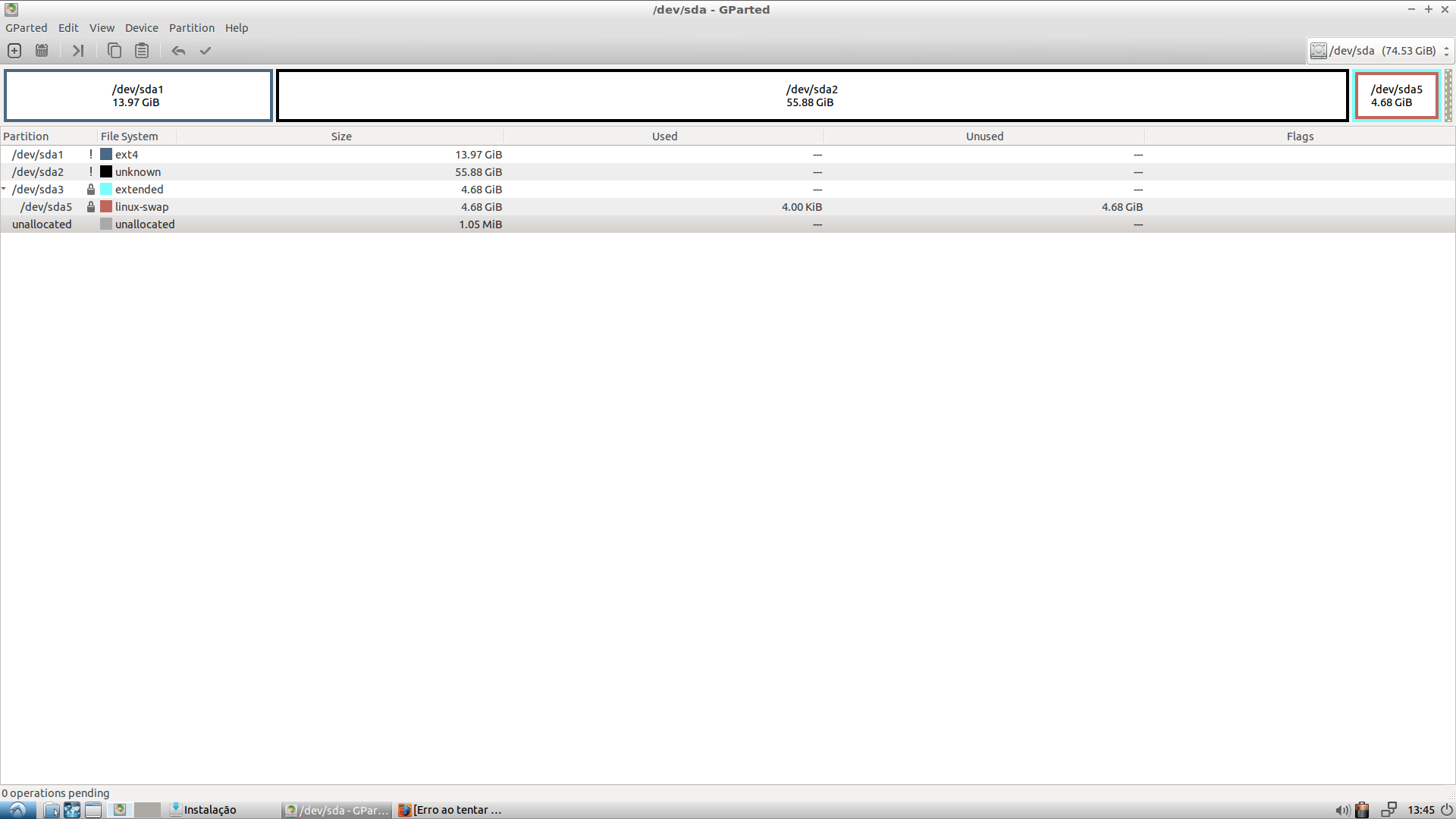Sort by the Flags column header
This screenshot has height=819, width=1456.
[1300, 136]
